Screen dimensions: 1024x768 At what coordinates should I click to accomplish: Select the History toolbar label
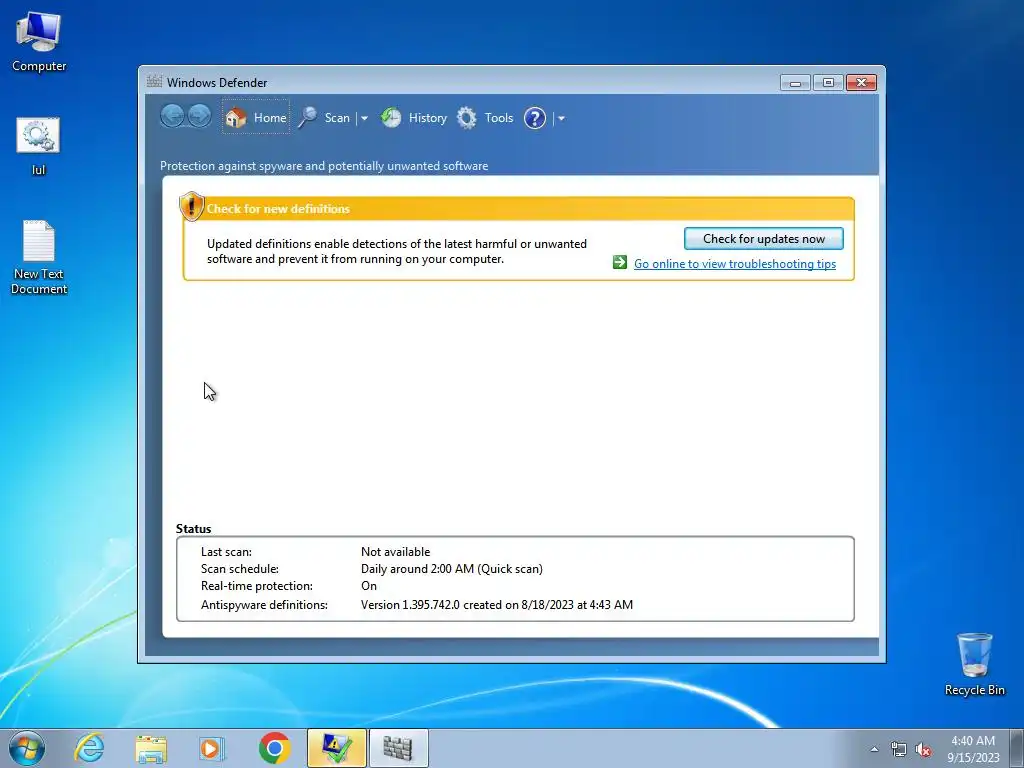tap(428, 118)
